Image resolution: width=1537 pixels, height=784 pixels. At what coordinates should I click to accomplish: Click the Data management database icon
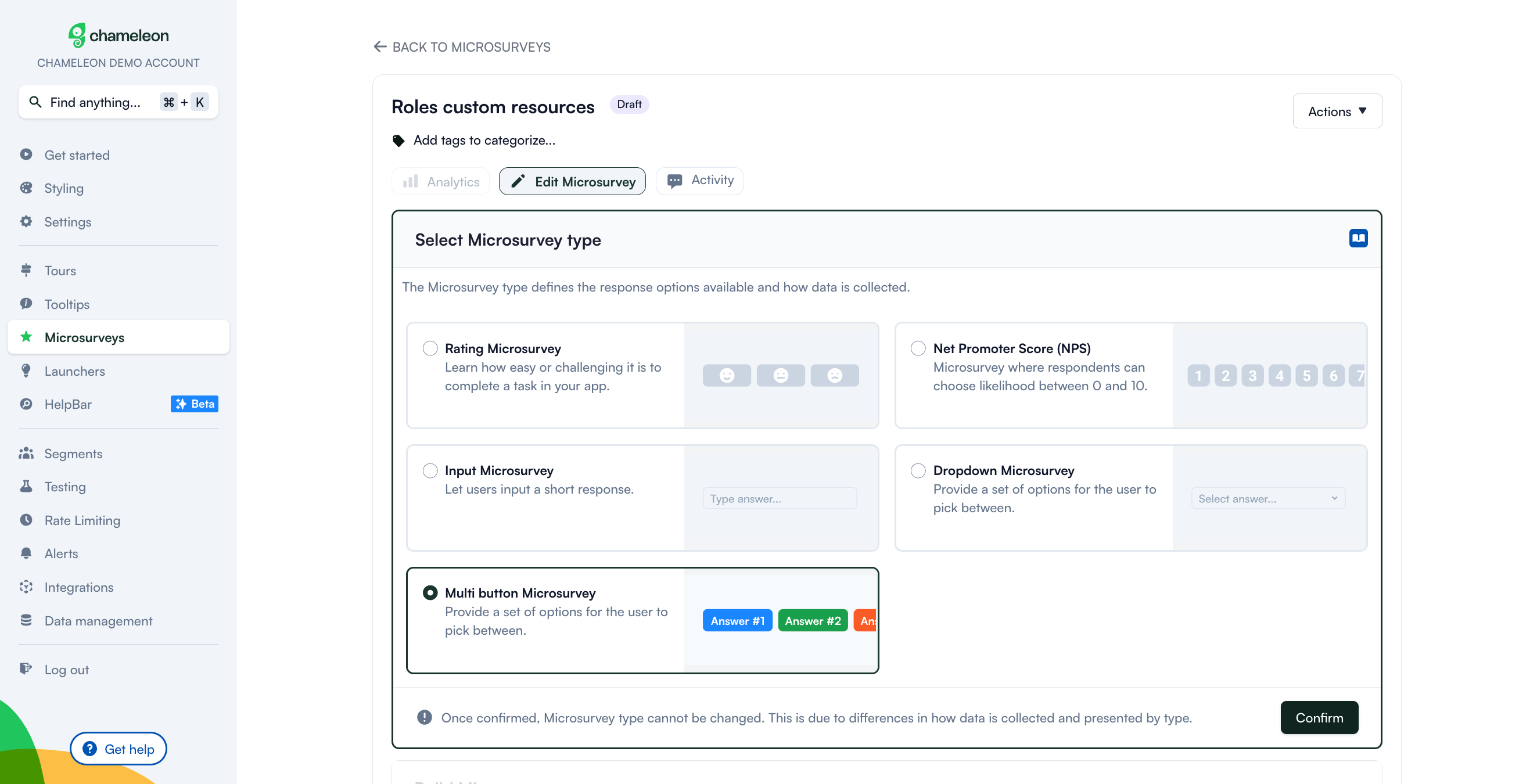click(26, 620)
